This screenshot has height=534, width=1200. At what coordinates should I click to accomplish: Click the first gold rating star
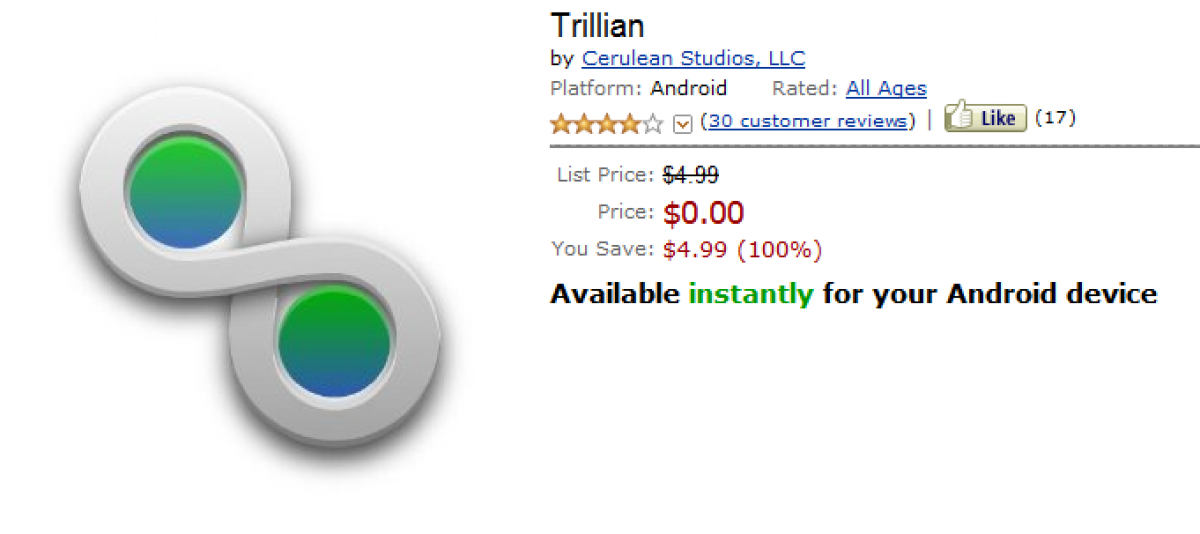(560, 124)
